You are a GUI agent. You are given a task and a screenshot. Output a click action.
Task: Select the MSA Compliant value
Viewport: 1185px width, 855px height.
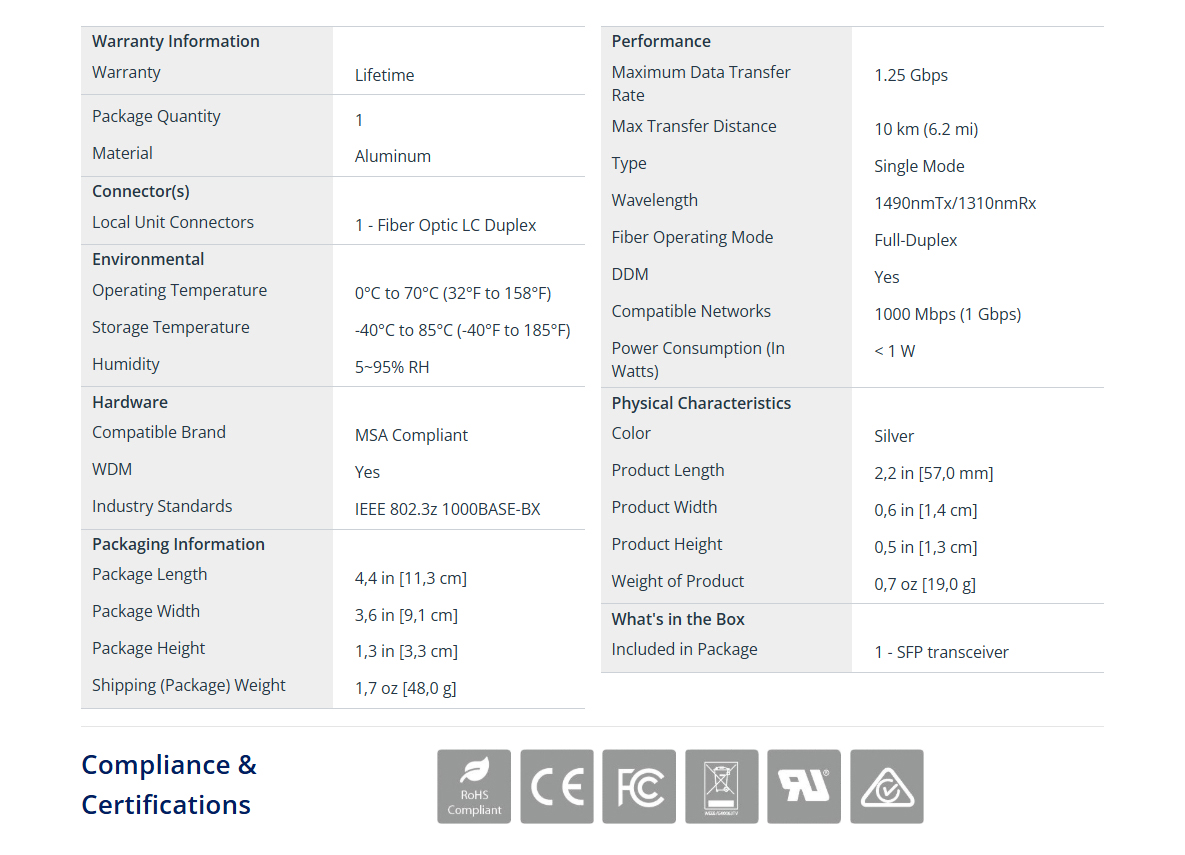tap(411, 435)
